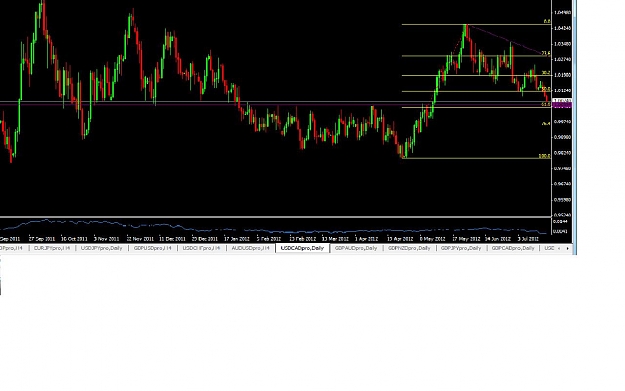Click the 1 Apr 2012 date label
The height and width of the screenshot is (391, 625).
pyautogui.click(x=366, y=239)
